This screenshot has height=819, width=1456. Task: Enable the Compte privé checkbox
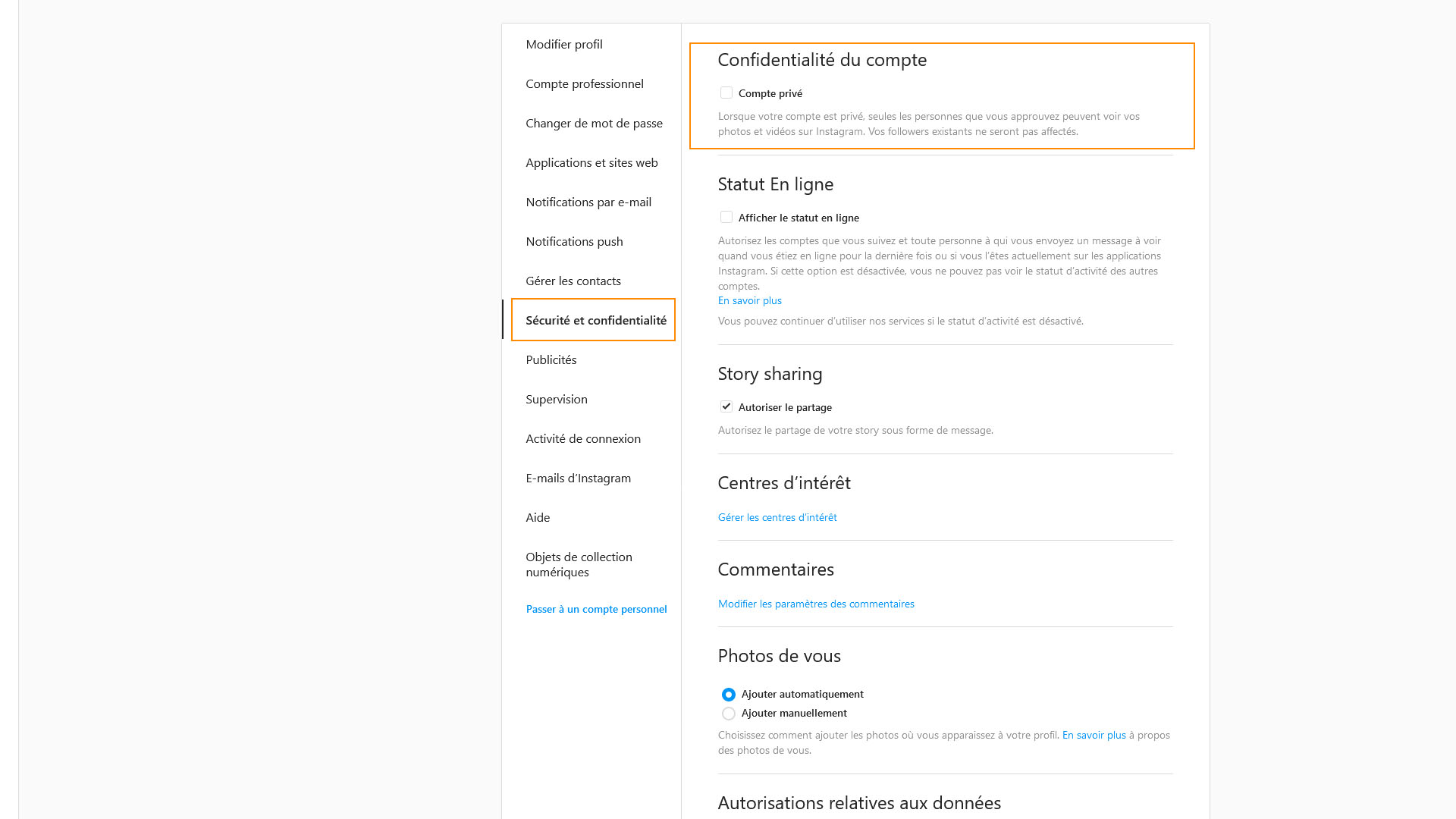pyautogui.click(x=726, y=93)
